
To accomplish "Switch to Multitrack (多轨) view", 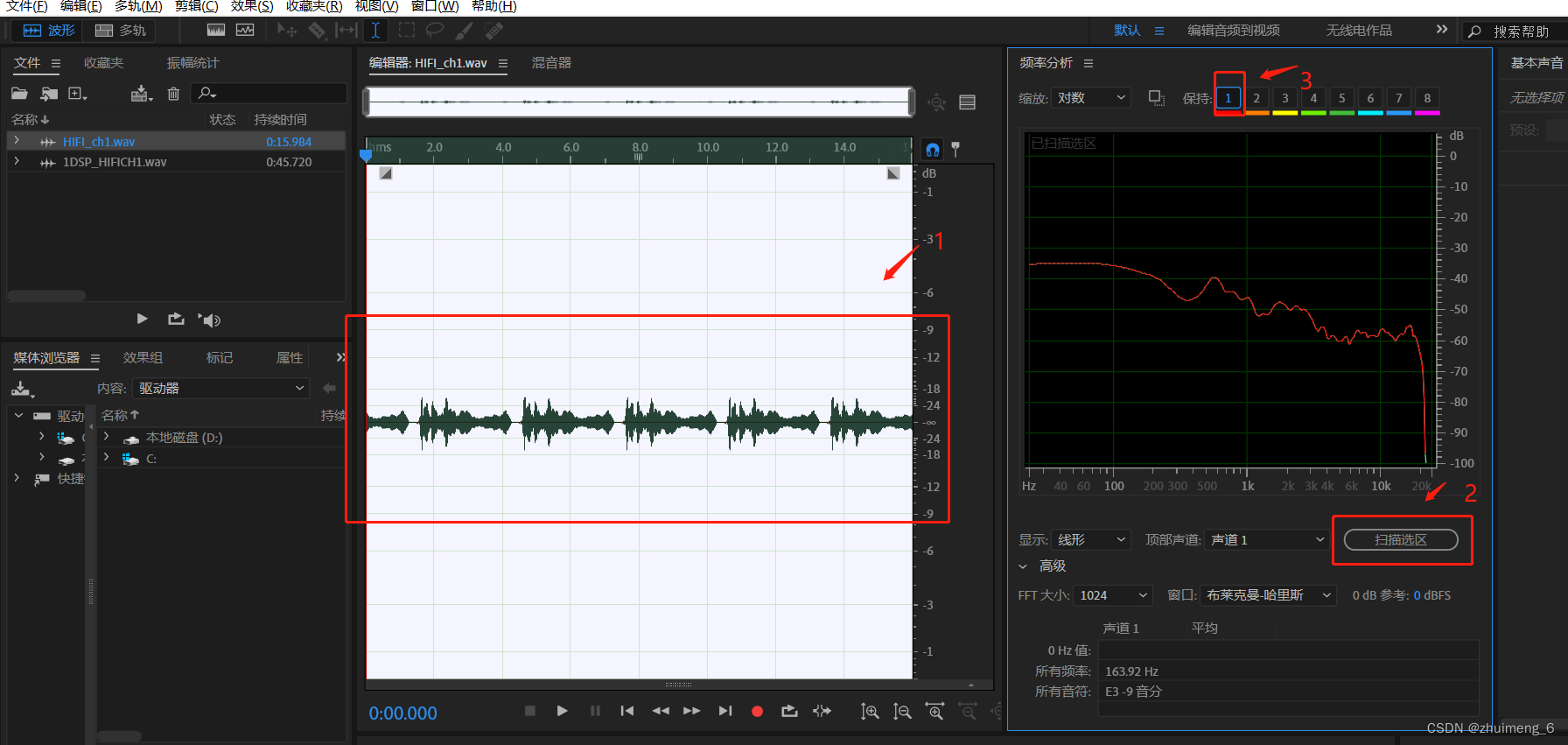I will tap(121, 31).
